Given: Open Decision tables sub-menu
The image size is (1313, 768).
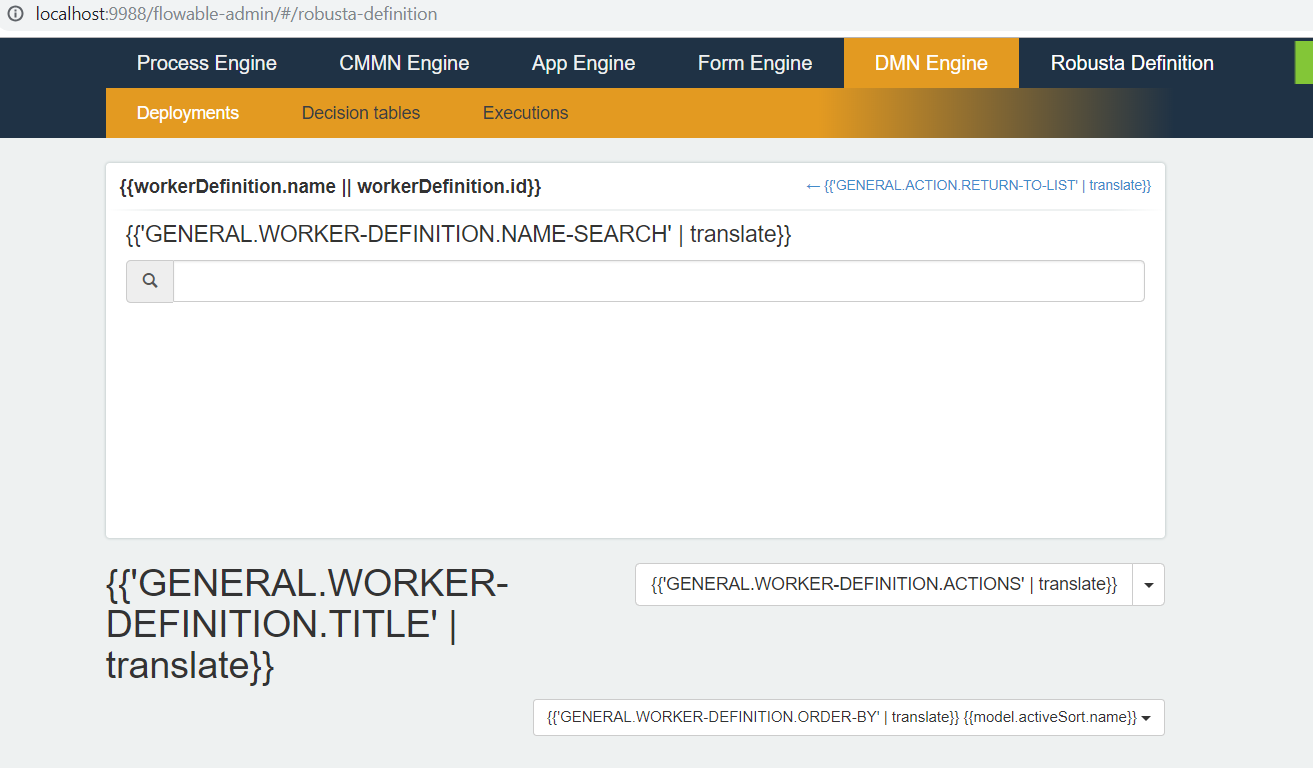Looking at the screenshot, I should coord(361,113).
